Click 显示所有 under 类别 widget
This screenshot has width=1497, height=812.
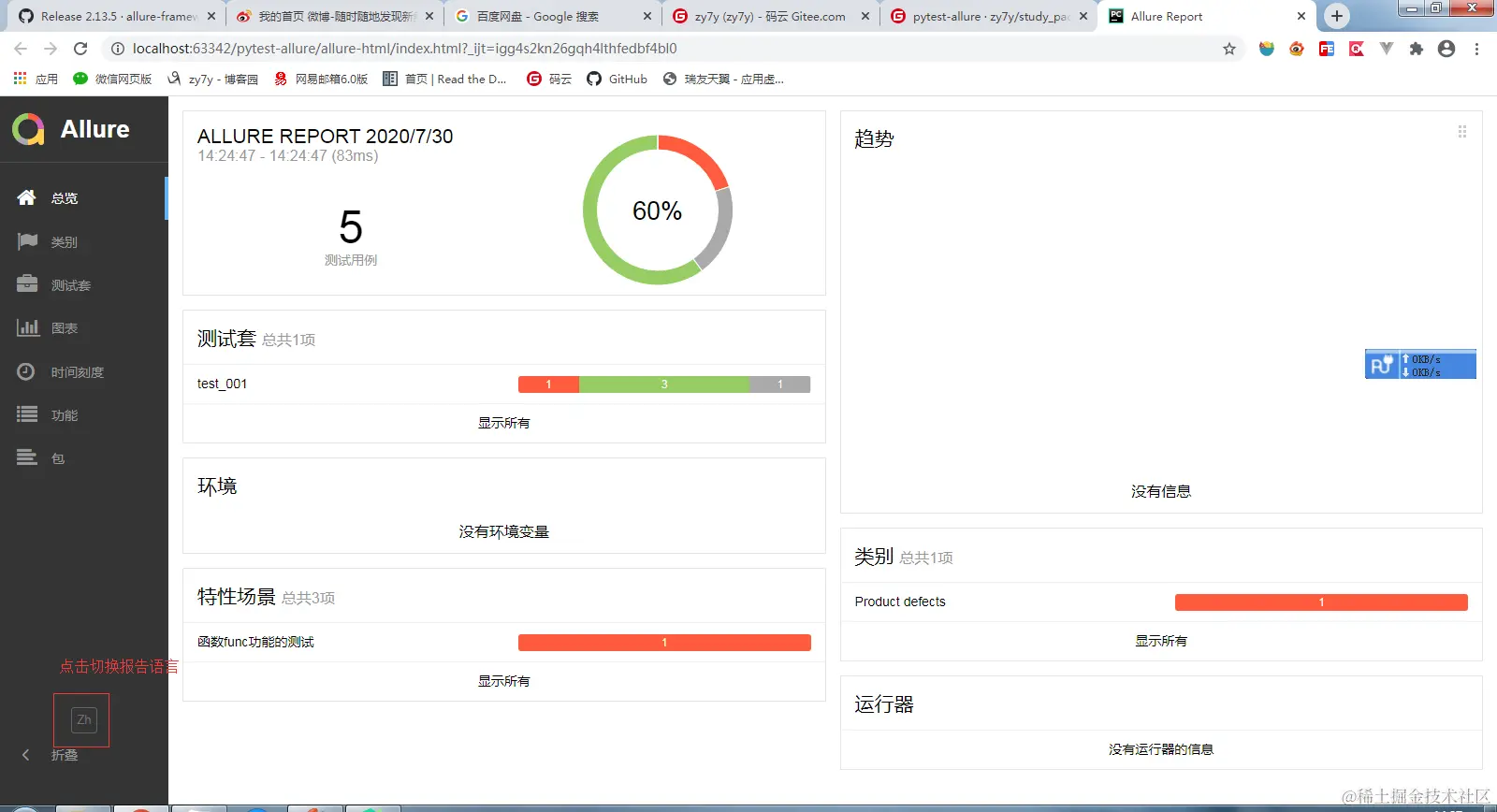click(x=1161, y=641)
